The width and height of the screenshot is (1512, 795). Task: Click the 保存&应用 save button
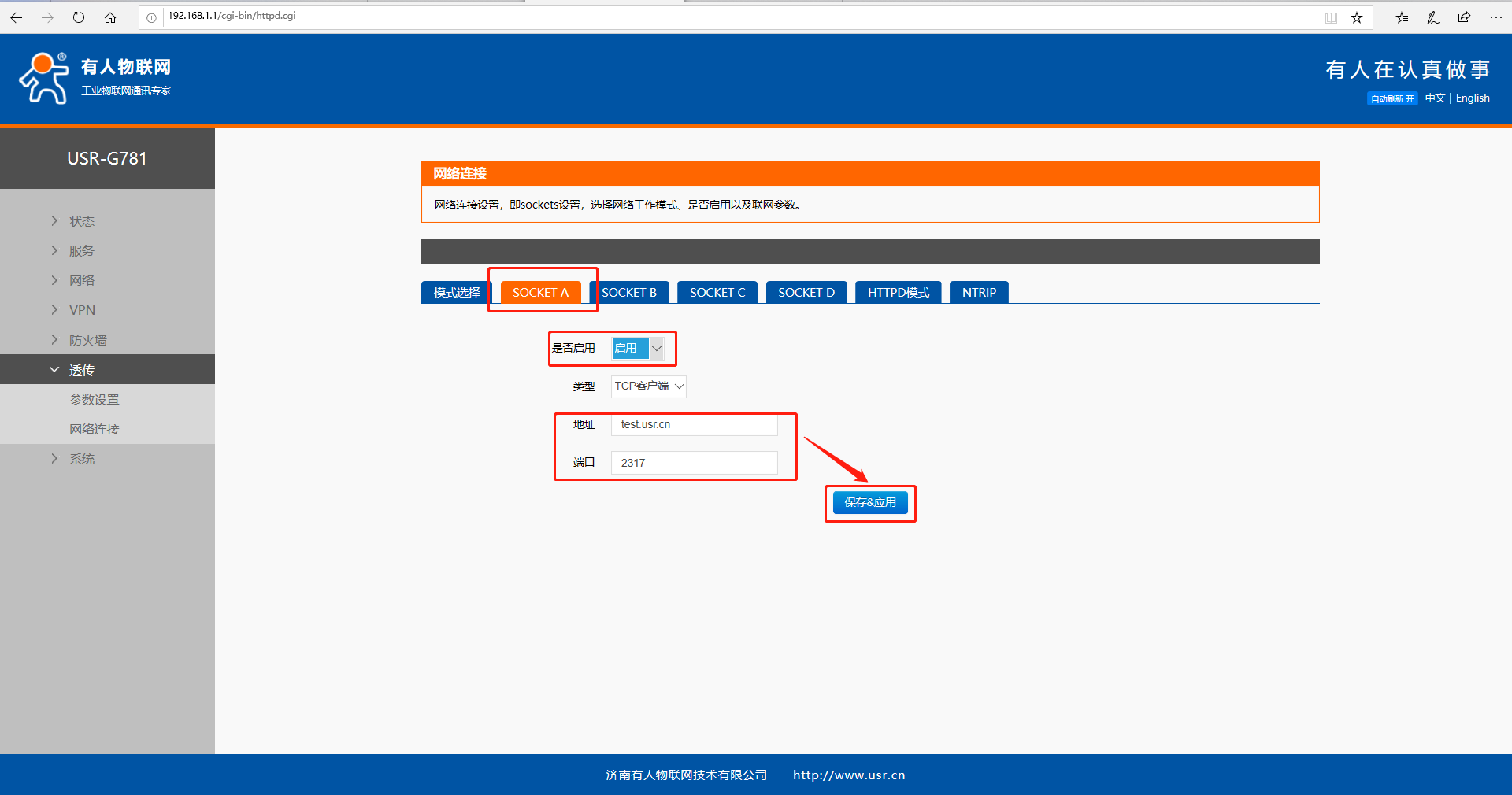tap(870, 502)
